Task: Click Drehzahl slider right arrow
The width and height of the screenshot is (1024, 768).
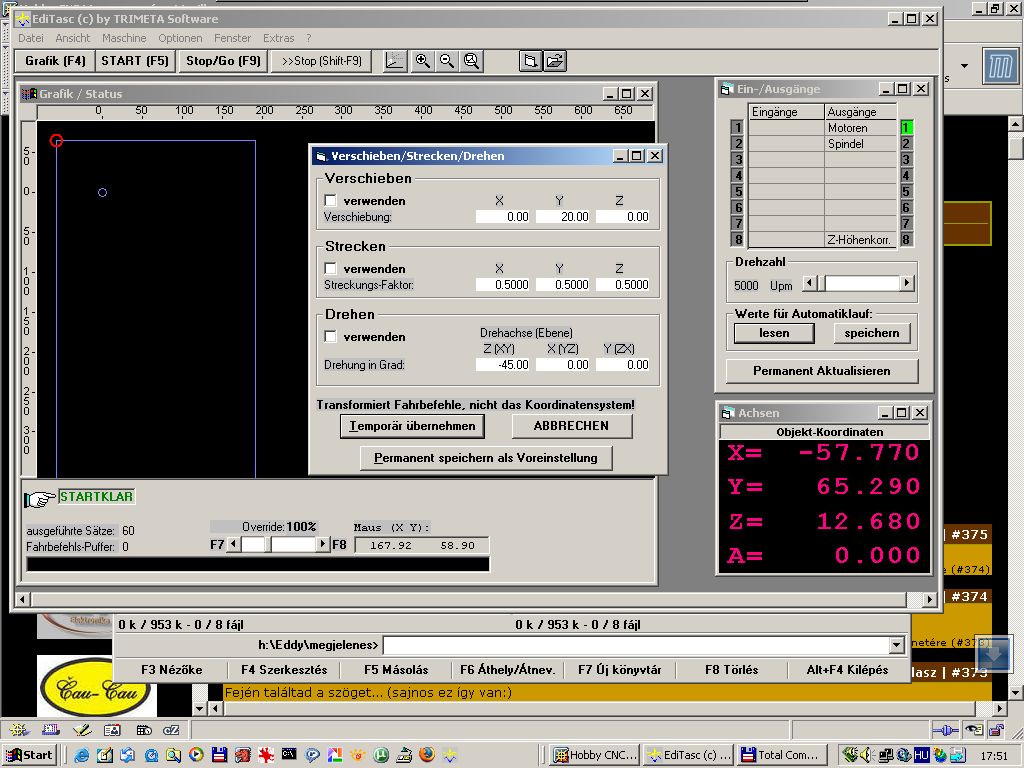Action: 906,283
